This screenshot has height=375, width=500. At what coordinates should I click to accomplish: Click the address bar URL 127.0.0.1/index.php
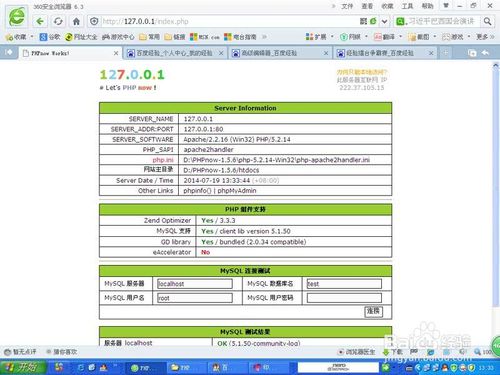[x=146, y=22]
